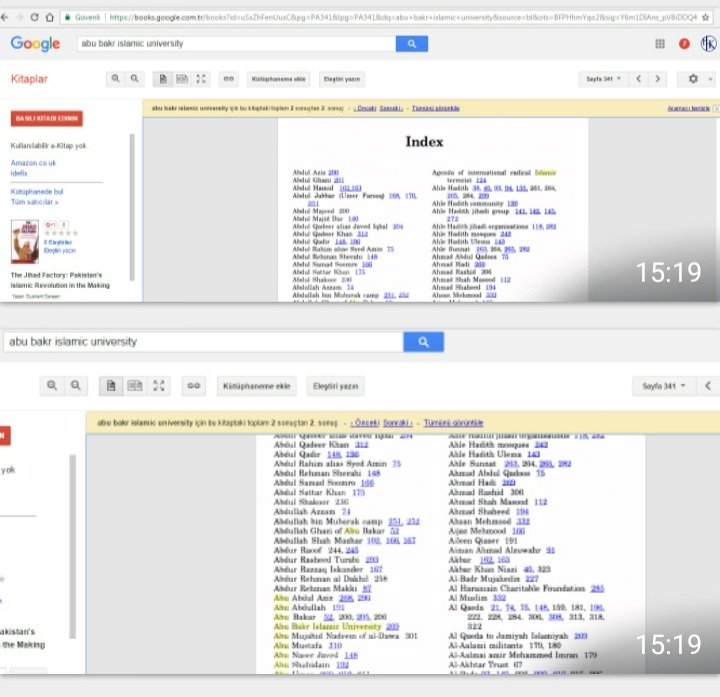The image size is (720, 697).
Task: Open the red notifications icon
Action: [x=684, y=44]
